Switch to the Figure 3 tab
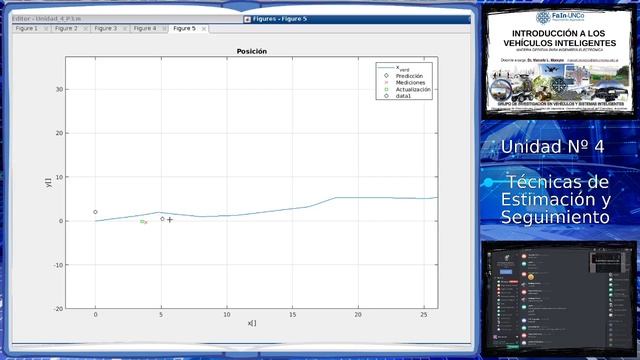Image resolution: width=640 pixels, height=360 pixels. tap(106, 29)
